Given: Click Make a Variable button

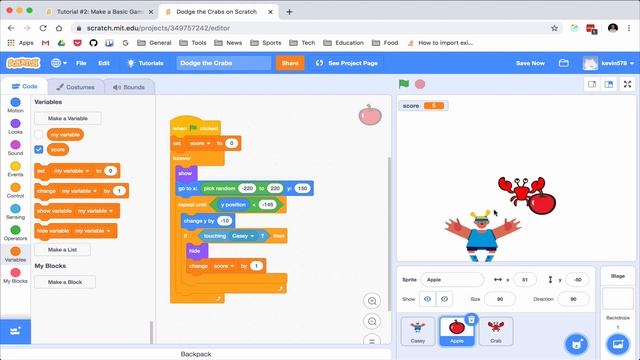Looking at the screenshot, I should pyautogui.click(x=68, y=118).
